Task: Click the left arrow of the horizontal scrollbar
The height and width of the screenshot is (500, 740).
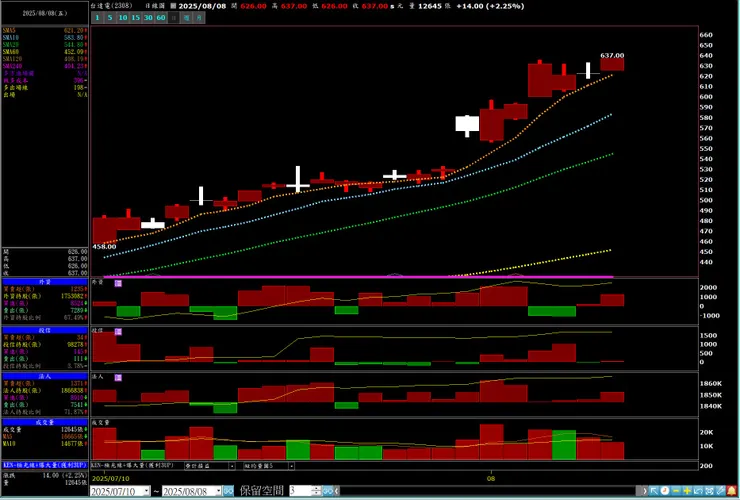Action: pyautogui.click(x=337, y=491)
